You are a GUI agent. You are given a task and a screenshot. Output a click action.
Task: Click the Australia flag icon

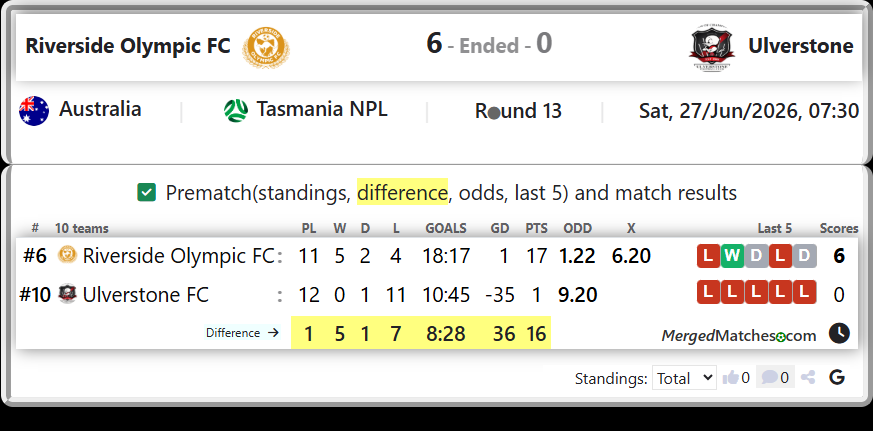(34, 110)
